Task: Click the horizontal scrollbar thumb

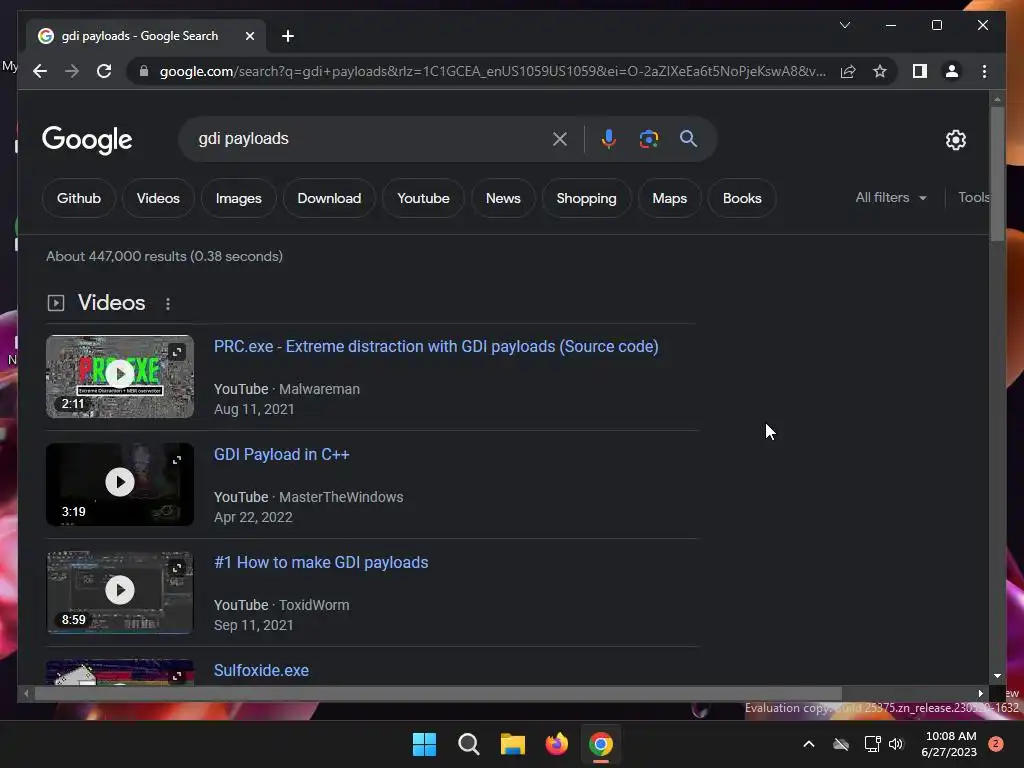Action: (x=438, y=694)
